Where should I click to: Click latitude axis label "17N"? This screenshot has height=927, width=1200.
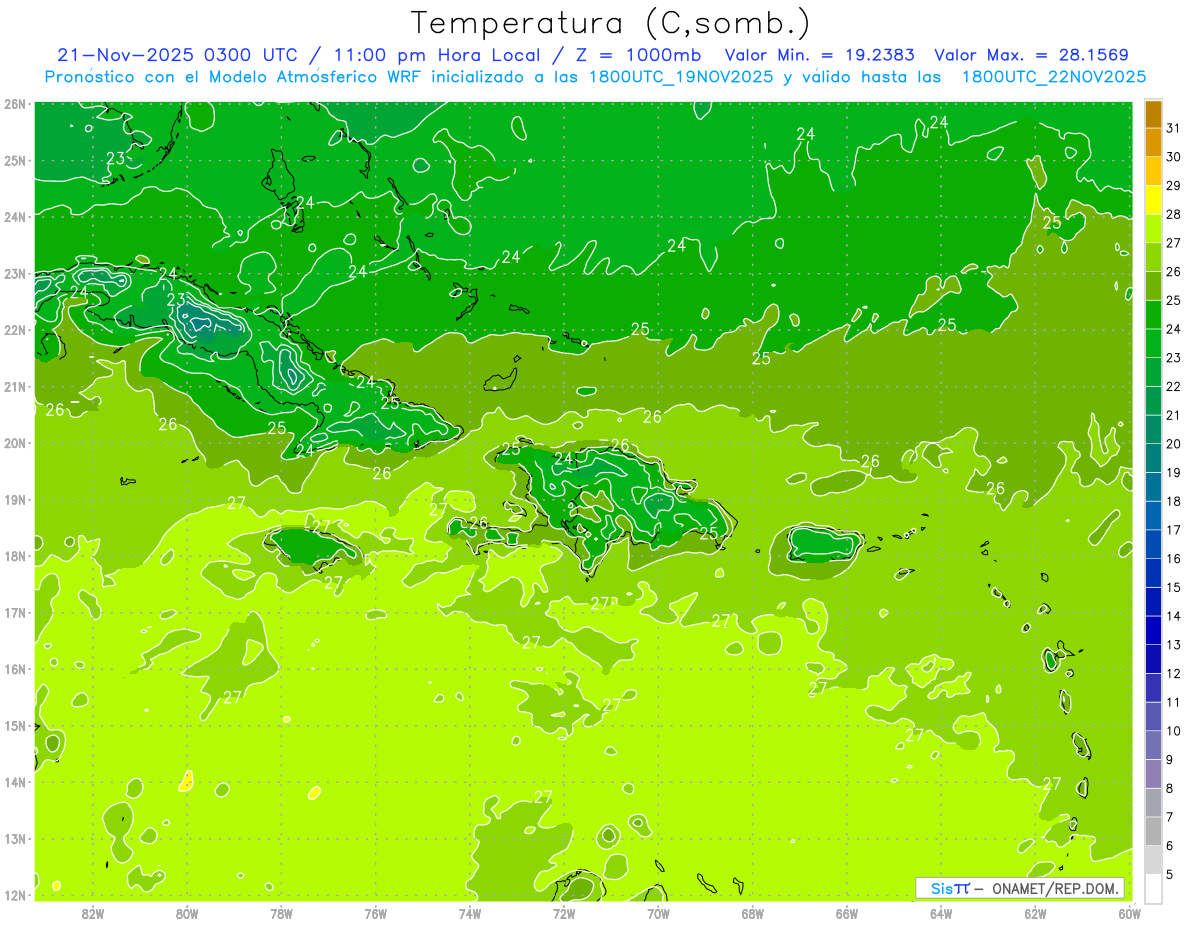[x=15, y=612]
